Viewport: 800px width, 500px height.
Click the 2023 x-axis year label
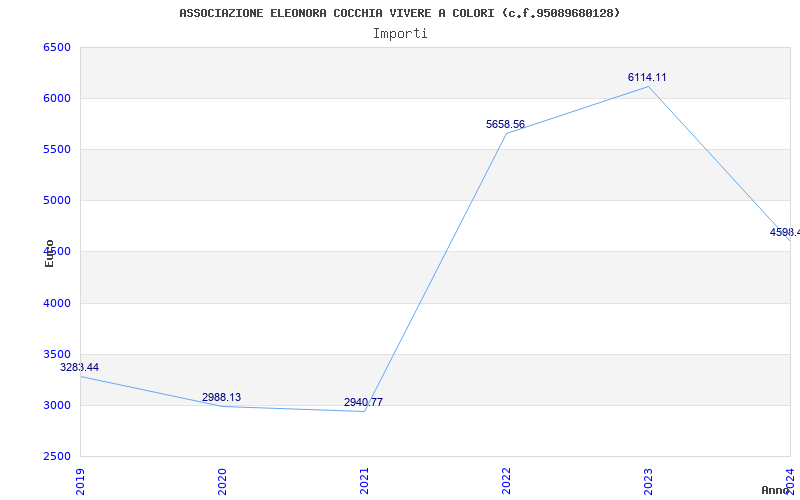coord(648,482)
